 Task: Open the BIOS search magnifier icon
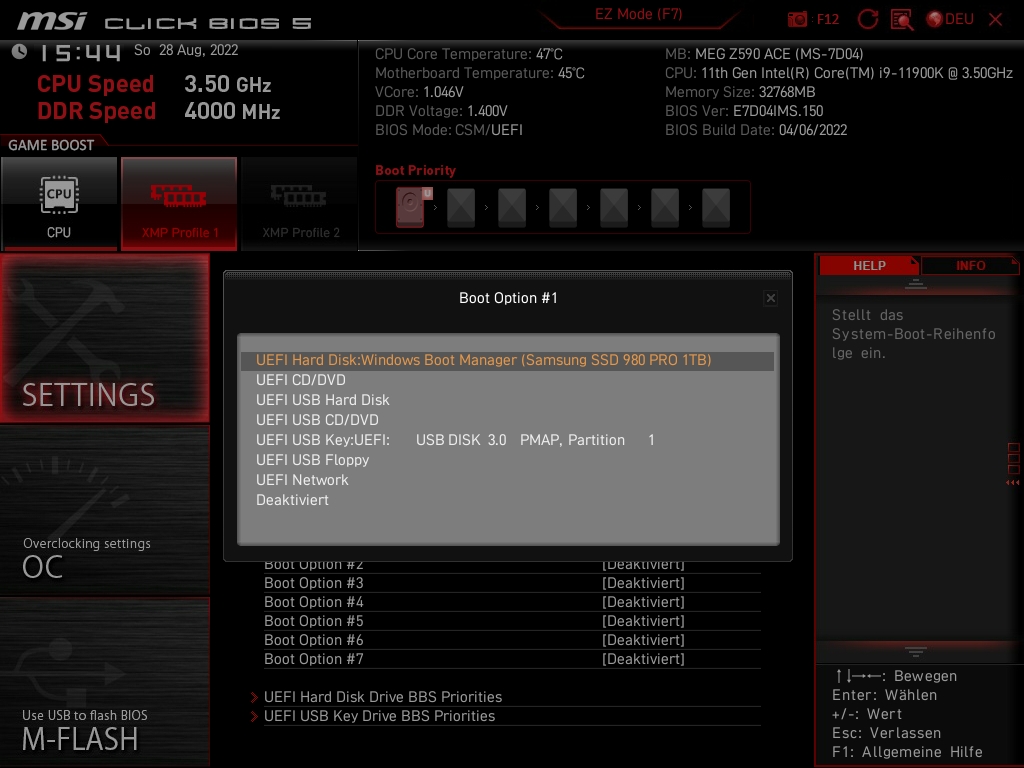coord(902,20)
